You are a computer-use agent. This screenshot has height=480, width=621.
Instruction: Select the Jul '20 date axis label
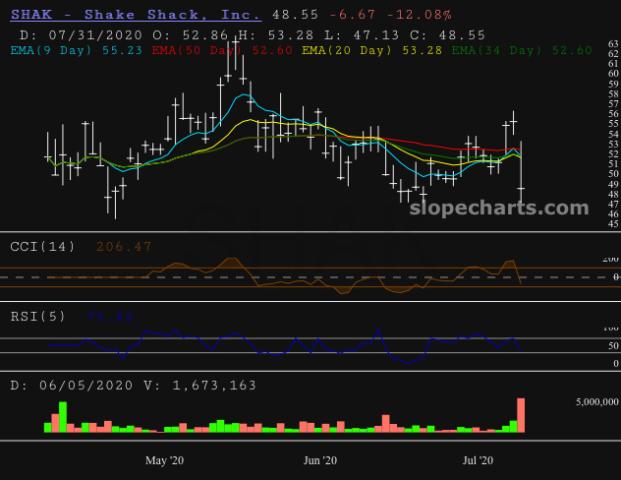point(478,460)
